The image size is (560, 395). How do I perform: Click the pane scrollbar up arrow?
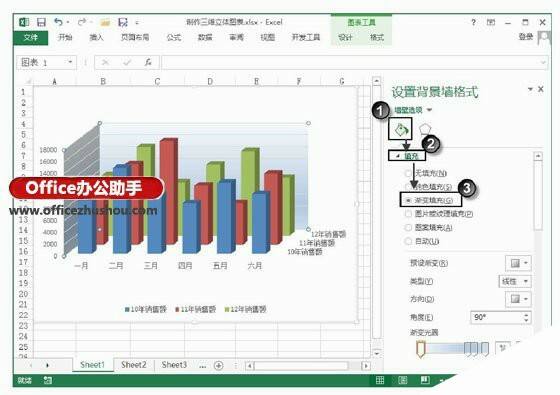point(538,156)
